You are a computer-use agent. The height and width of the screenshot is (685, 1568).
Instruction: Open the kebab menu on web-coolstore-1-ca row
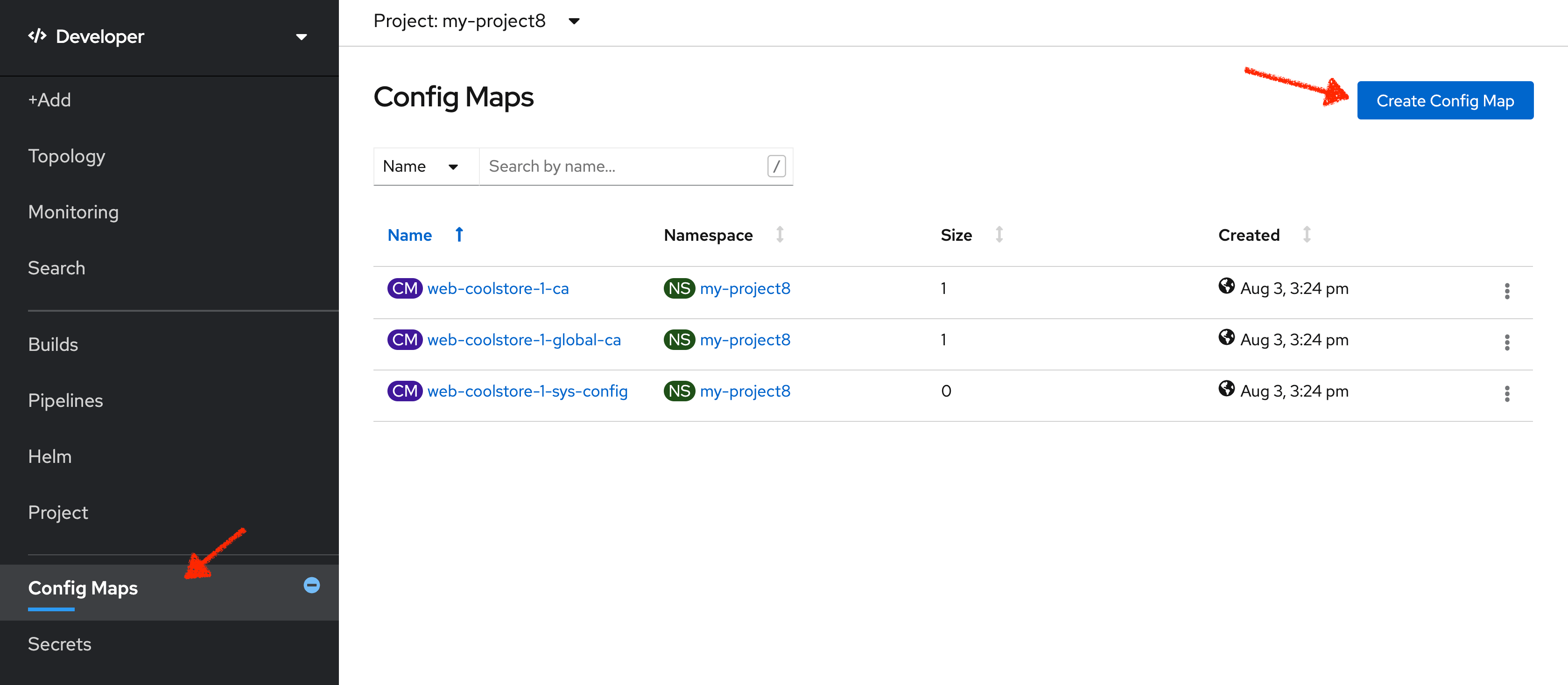pyautogui.click(x=1507, y=291)
